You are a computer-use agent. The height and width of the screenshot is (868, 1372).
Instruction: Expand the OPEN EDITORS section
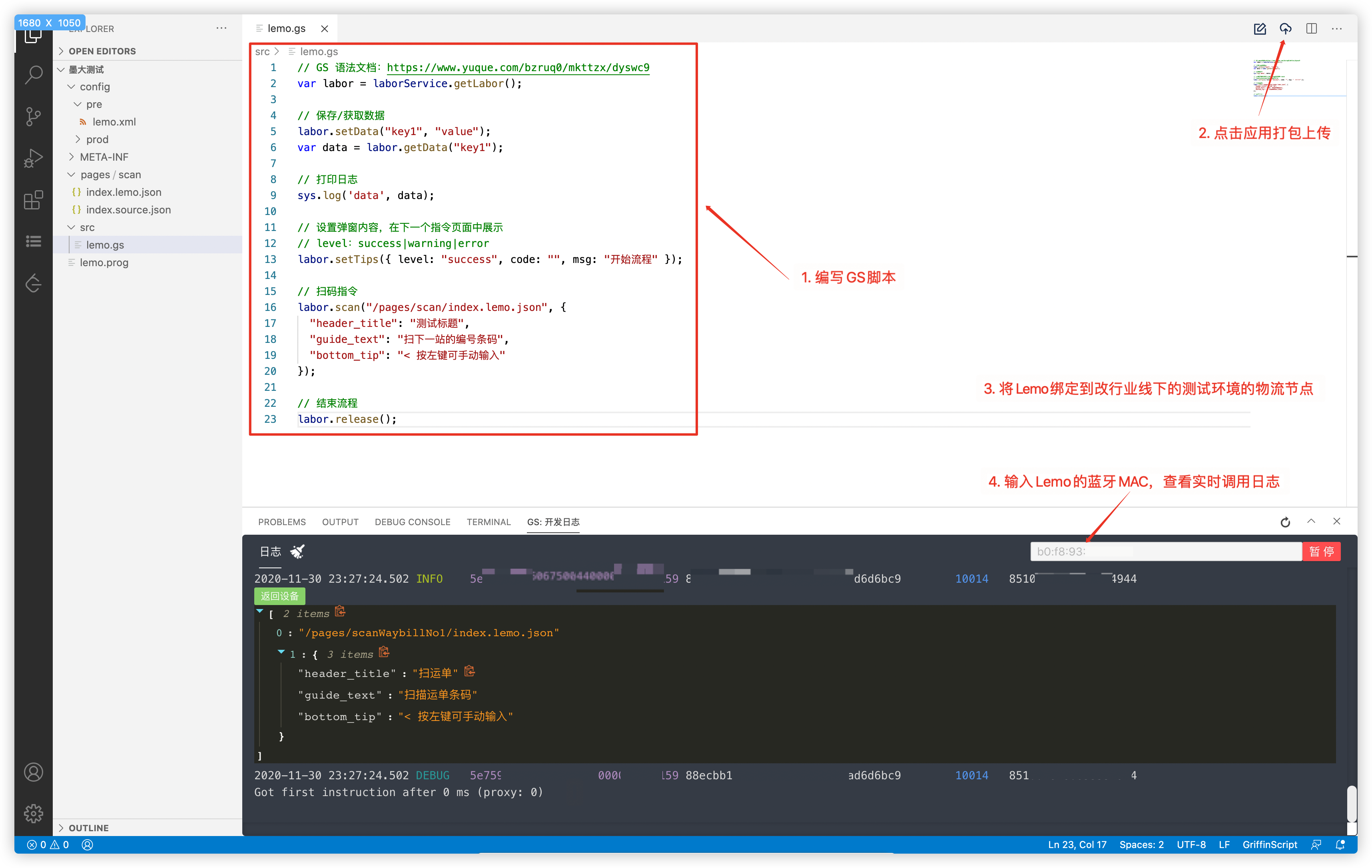click(102, 51)
